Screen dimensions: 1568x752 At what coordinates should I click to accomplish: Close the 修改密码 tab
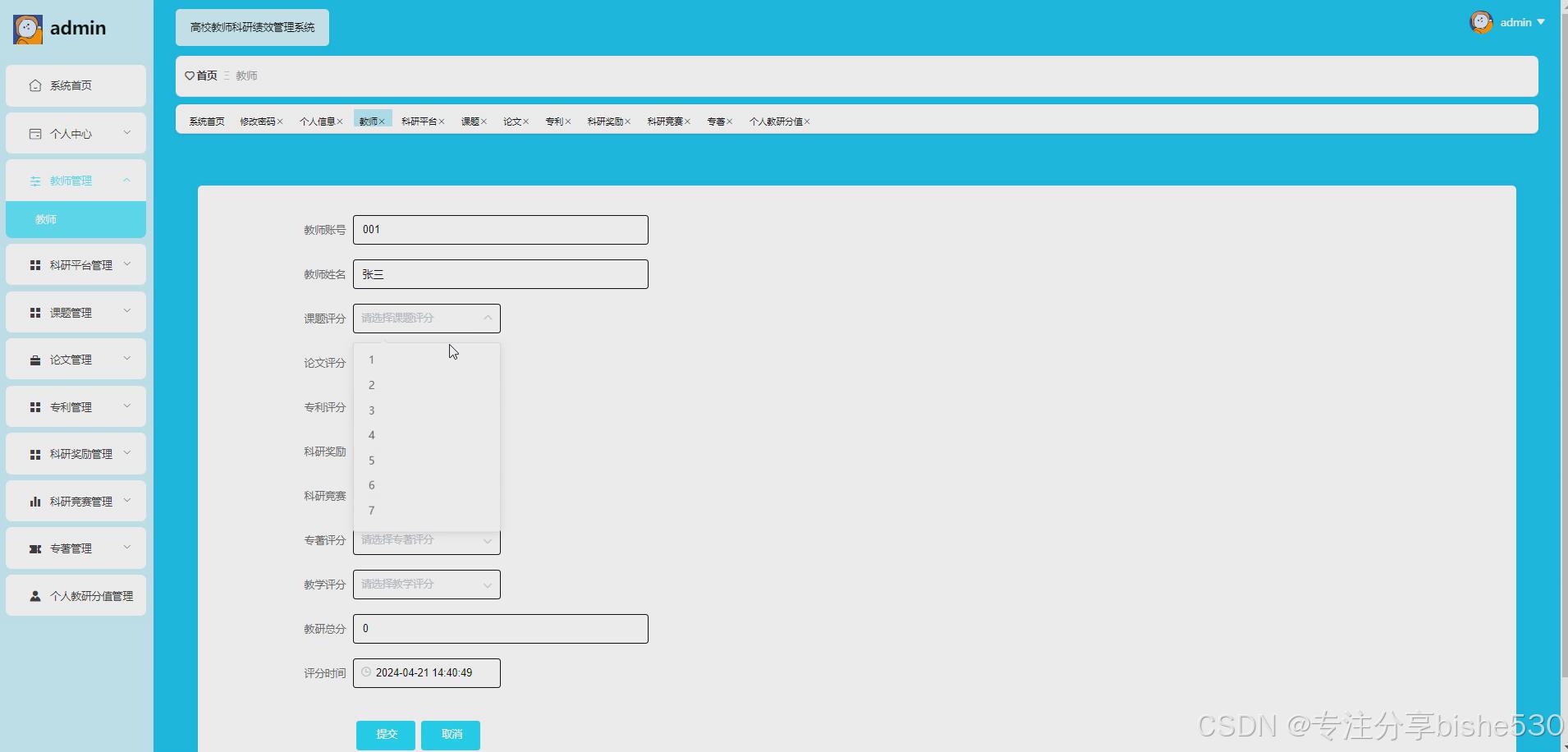(280, 122)
